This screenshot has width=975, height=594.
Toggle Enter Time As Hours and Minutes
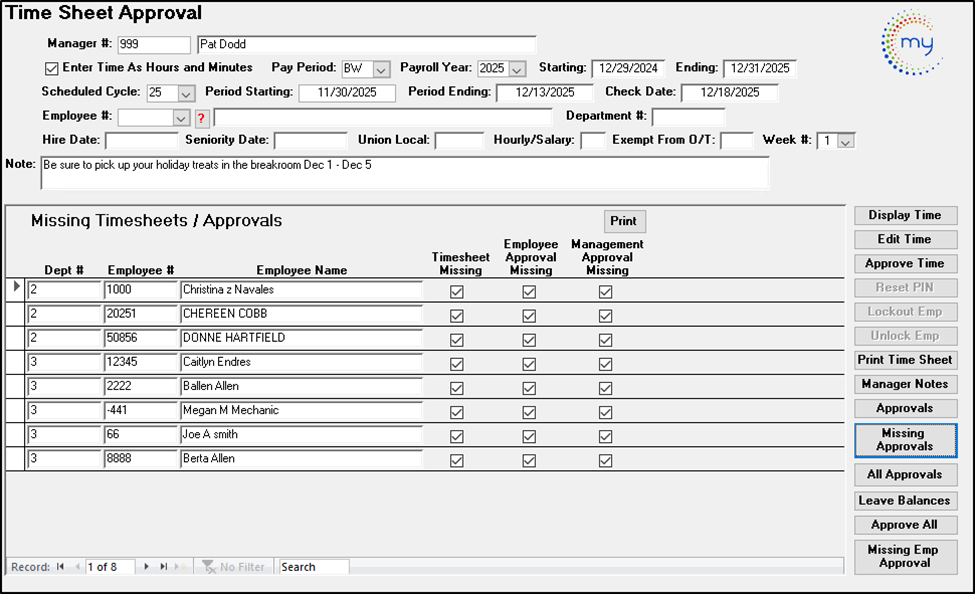tap(52, 68)
